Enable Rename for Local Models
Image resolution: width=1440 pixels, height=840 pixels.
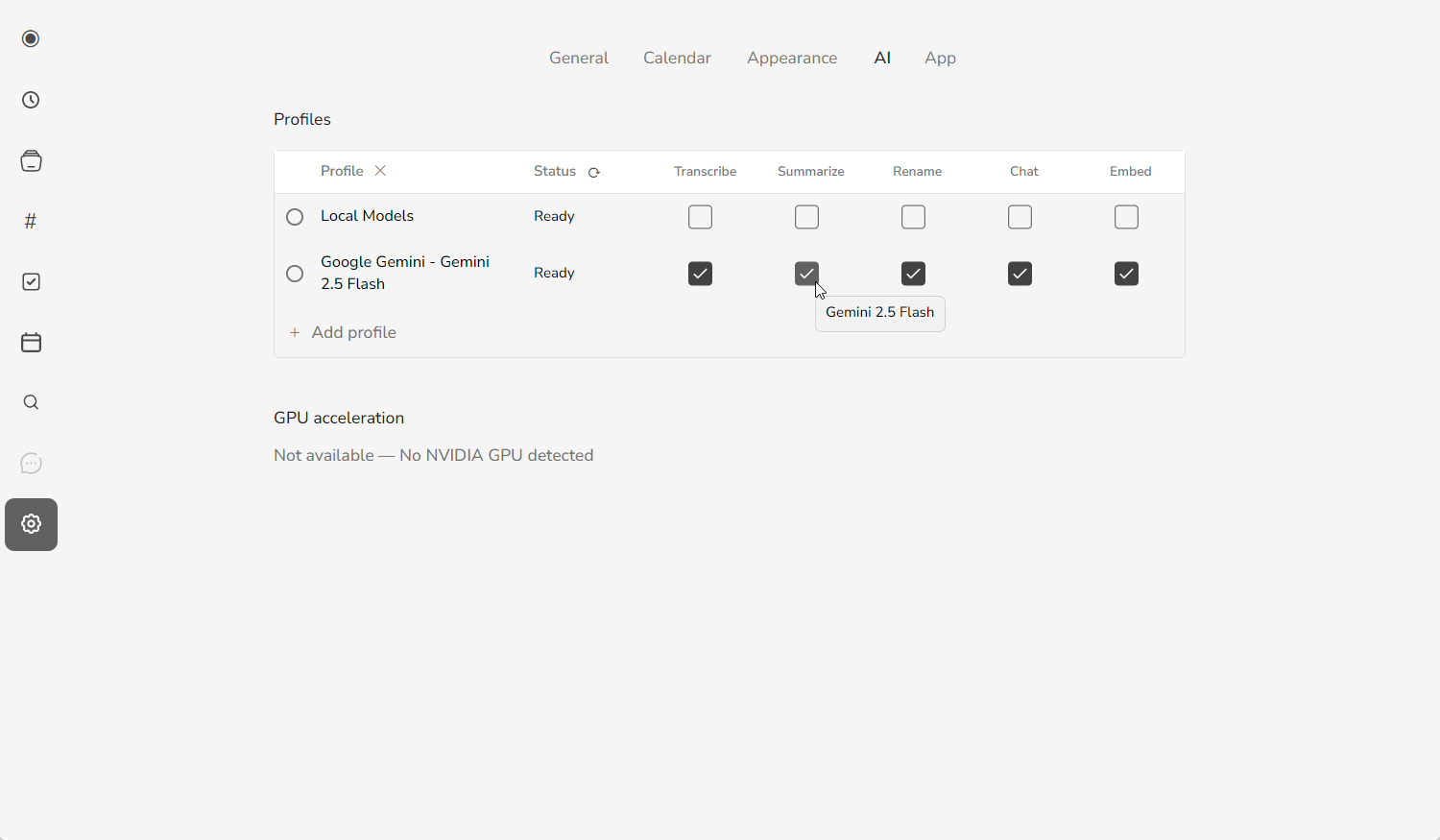[x=913, y=217]
